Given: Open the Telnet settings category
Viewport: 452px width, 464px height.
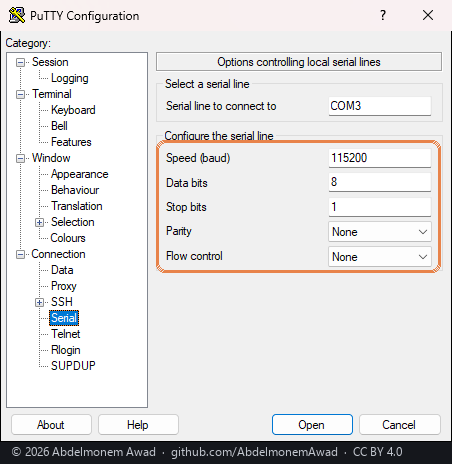Looking at the screenshot, I should point(66,334).
